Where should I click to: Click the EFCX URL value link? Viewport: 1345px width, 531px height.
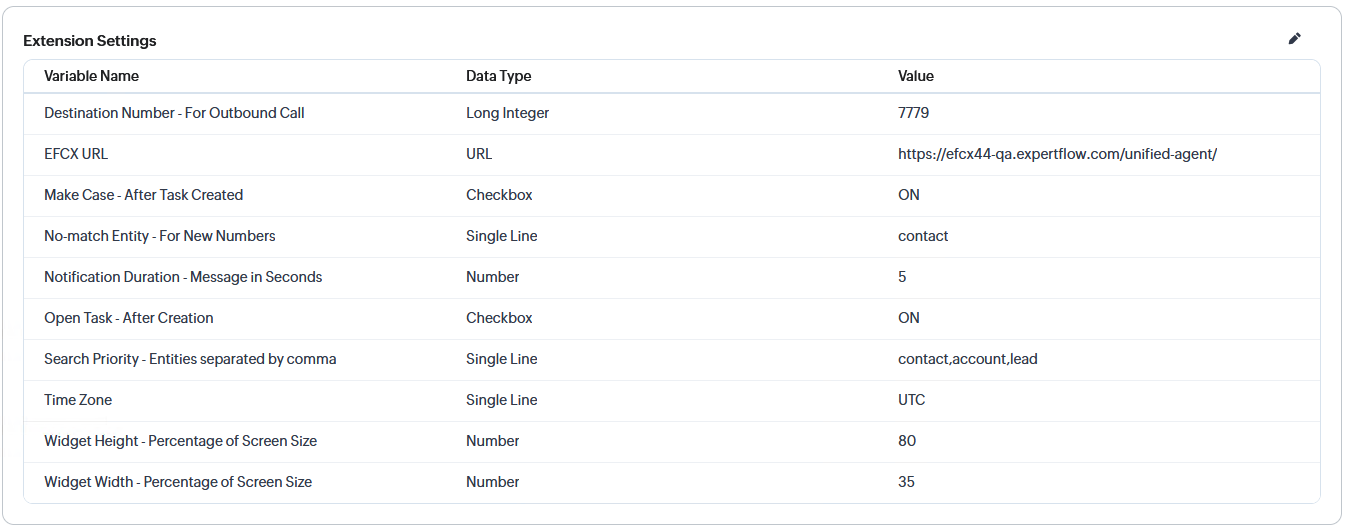pyautogui.click(x=1057, y=154)
